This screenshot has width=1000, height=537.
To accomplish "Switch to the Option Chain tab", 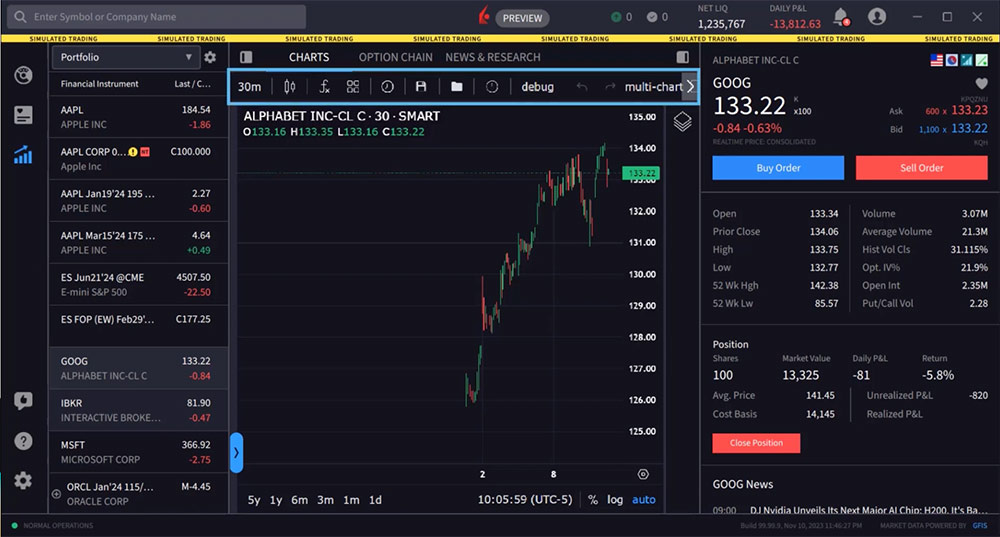I will pyautogui.click(x=395, y=57).
